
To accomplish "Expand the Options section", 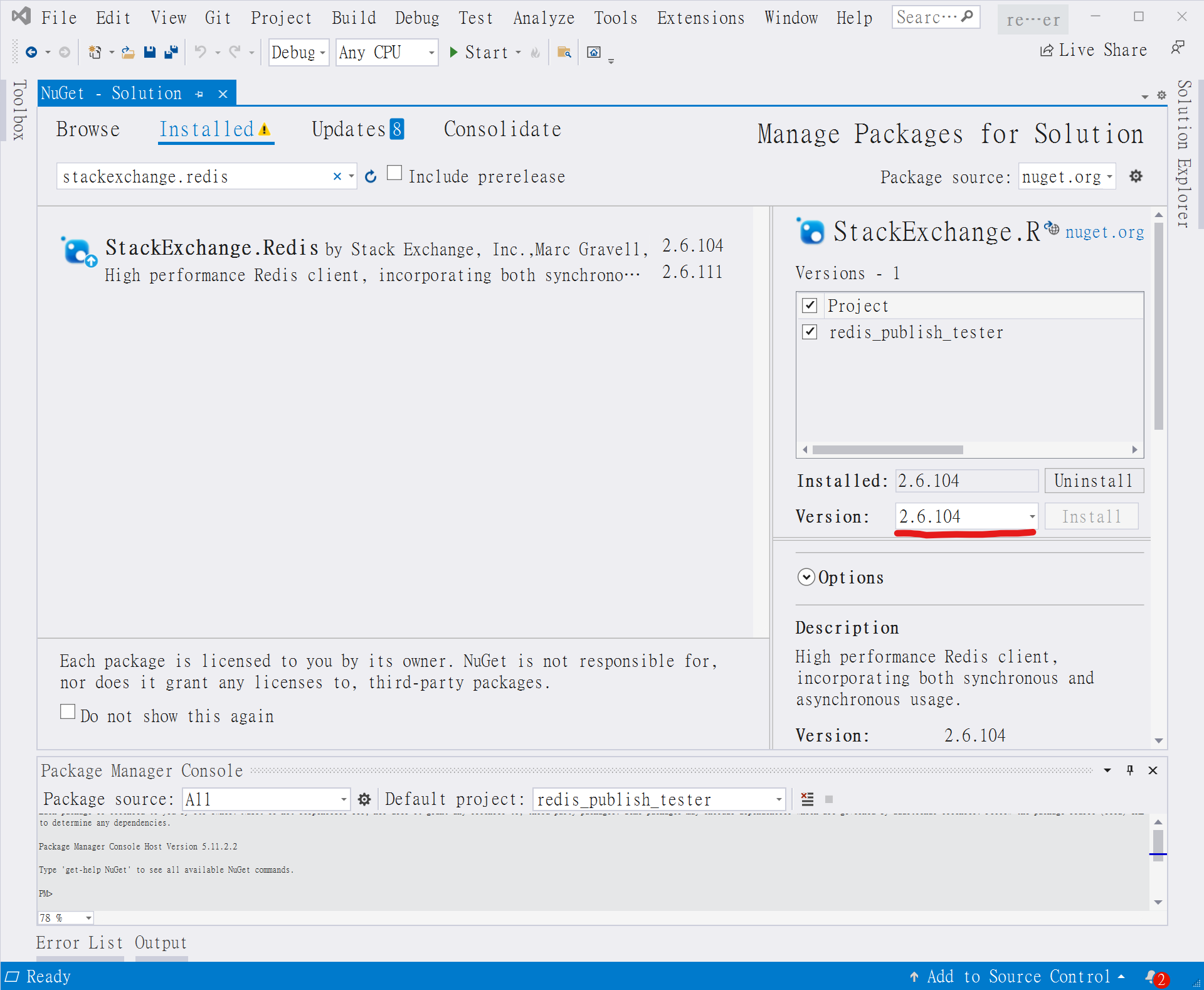I will [x=806, y=577].
